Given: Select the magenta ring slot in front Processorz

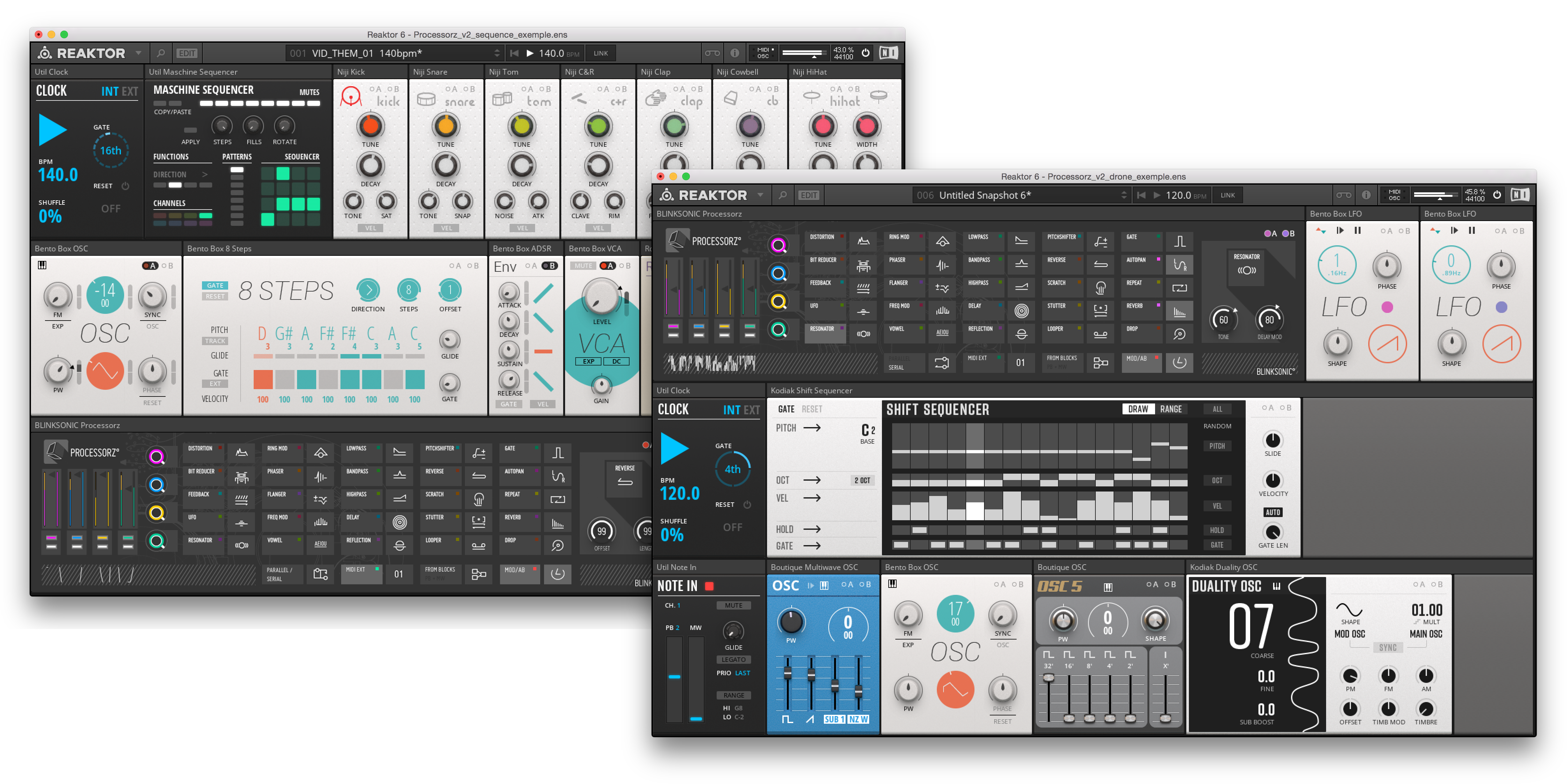Looking at the screenshot, I should (779, 245).
